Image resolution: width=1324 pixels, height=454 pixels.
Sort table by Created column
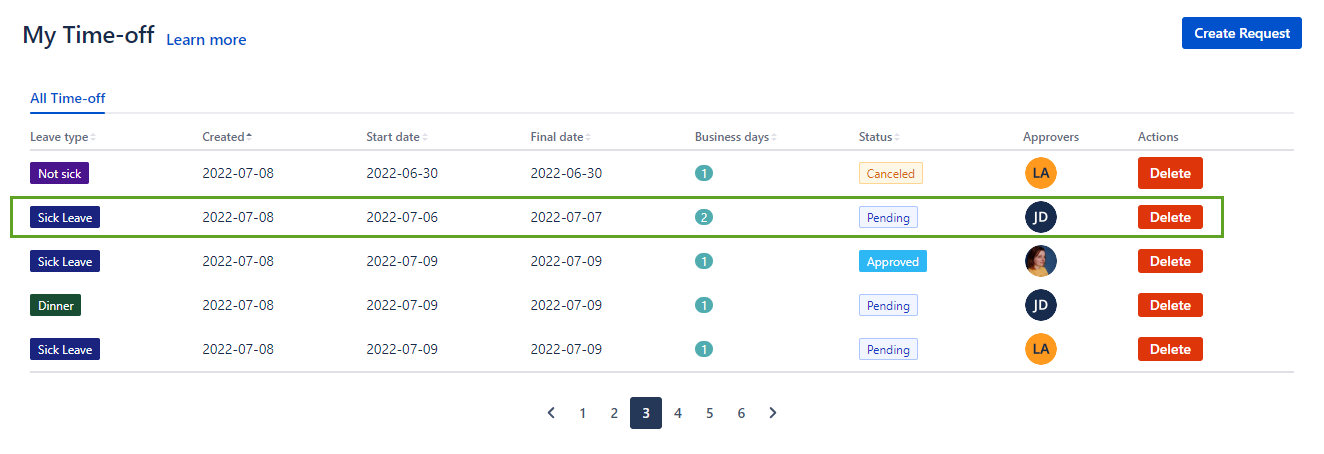point(227,137)
